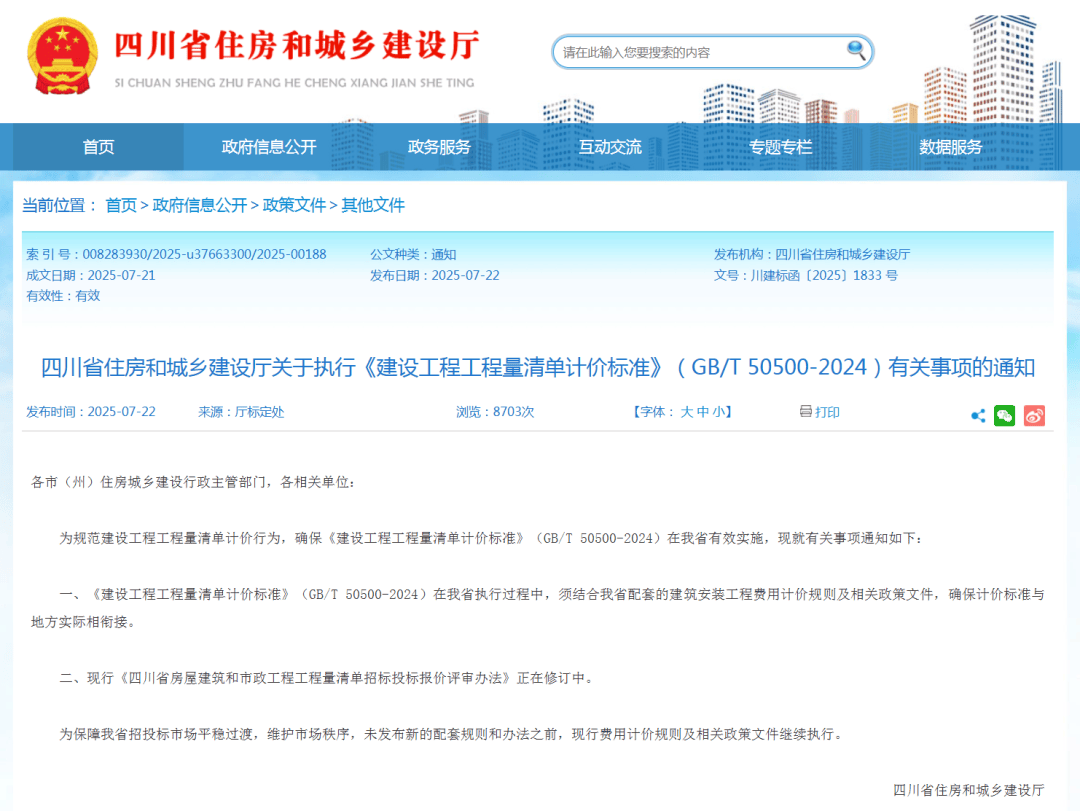Share via the WeChat icon
Image resolution: width=1080 pixels, height=811 pixels.
click(1004, 415)
